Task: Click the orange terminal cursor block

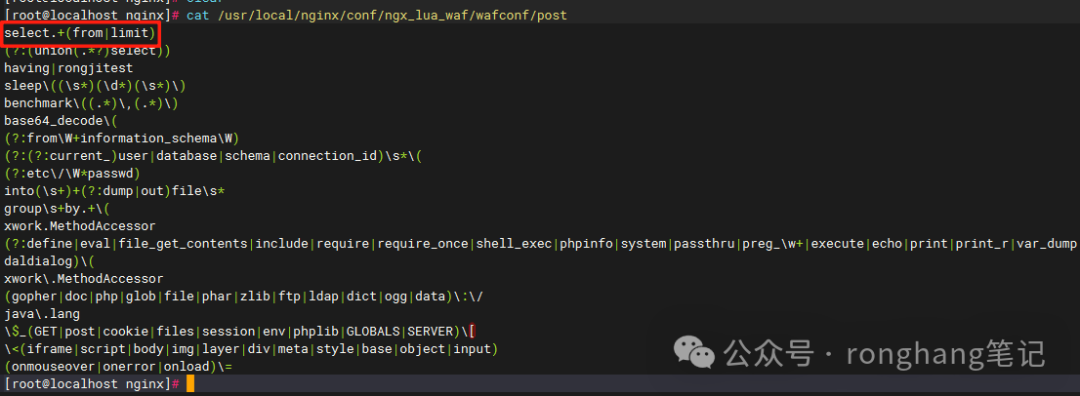Action: (x=191, y=384)
